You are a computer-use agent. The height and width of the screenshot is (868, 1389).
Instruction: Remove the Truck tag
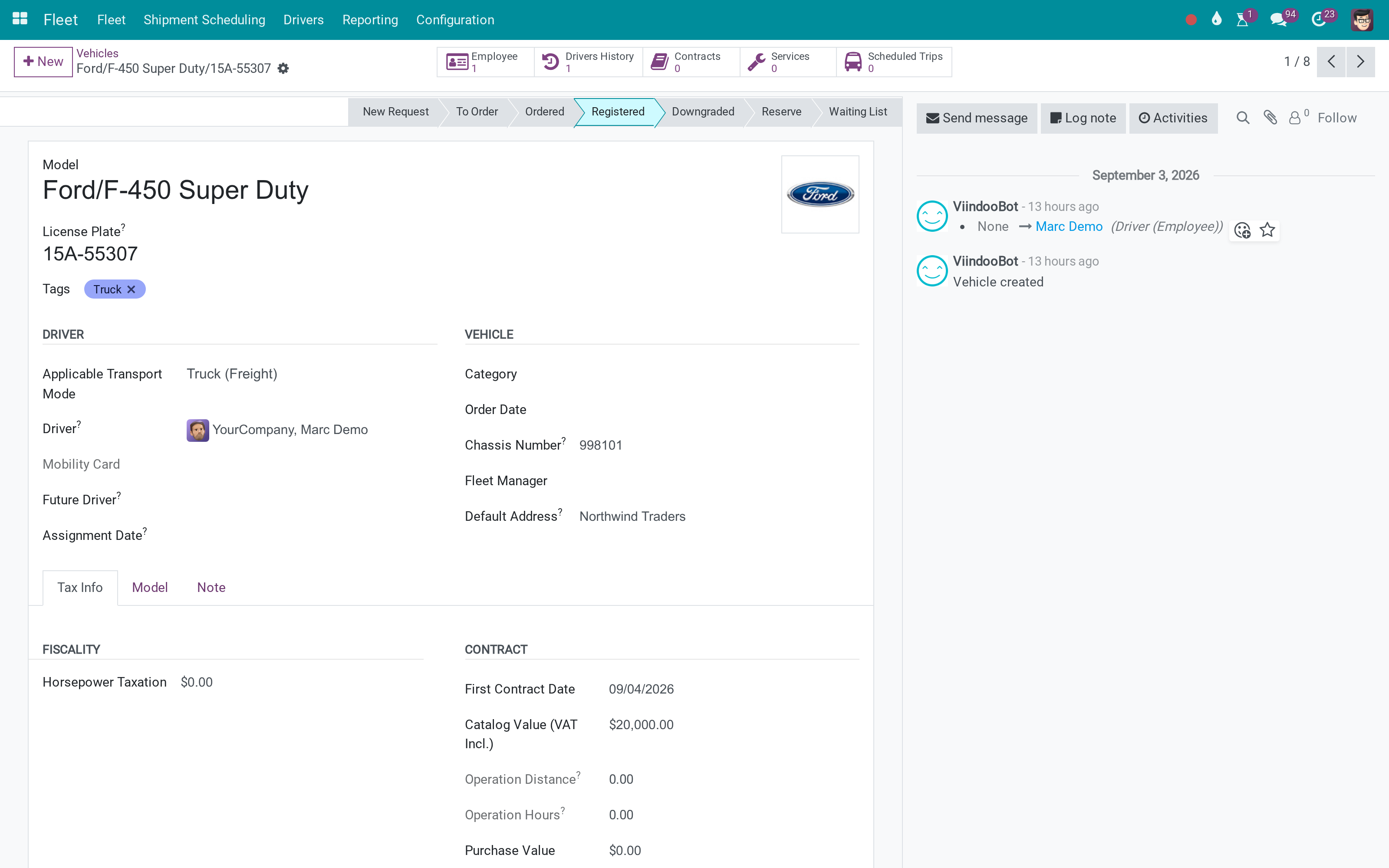[132, 289]
